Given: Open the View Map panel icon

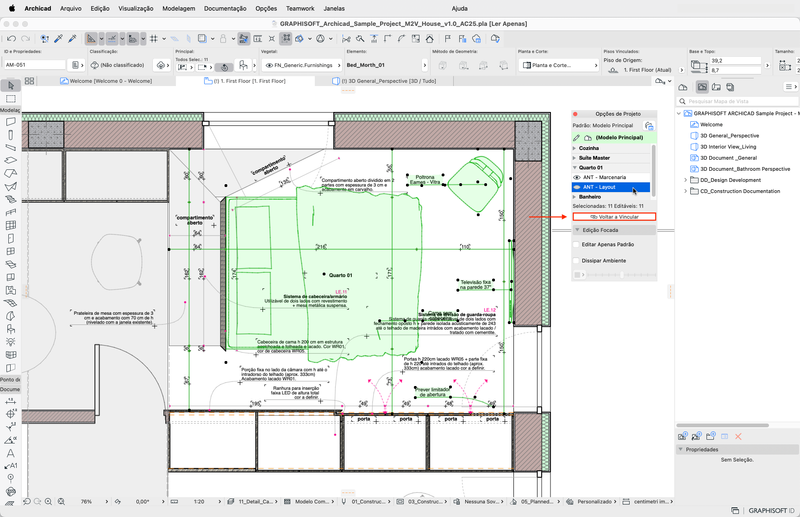Looking at the screenshot, I should 702,87.
